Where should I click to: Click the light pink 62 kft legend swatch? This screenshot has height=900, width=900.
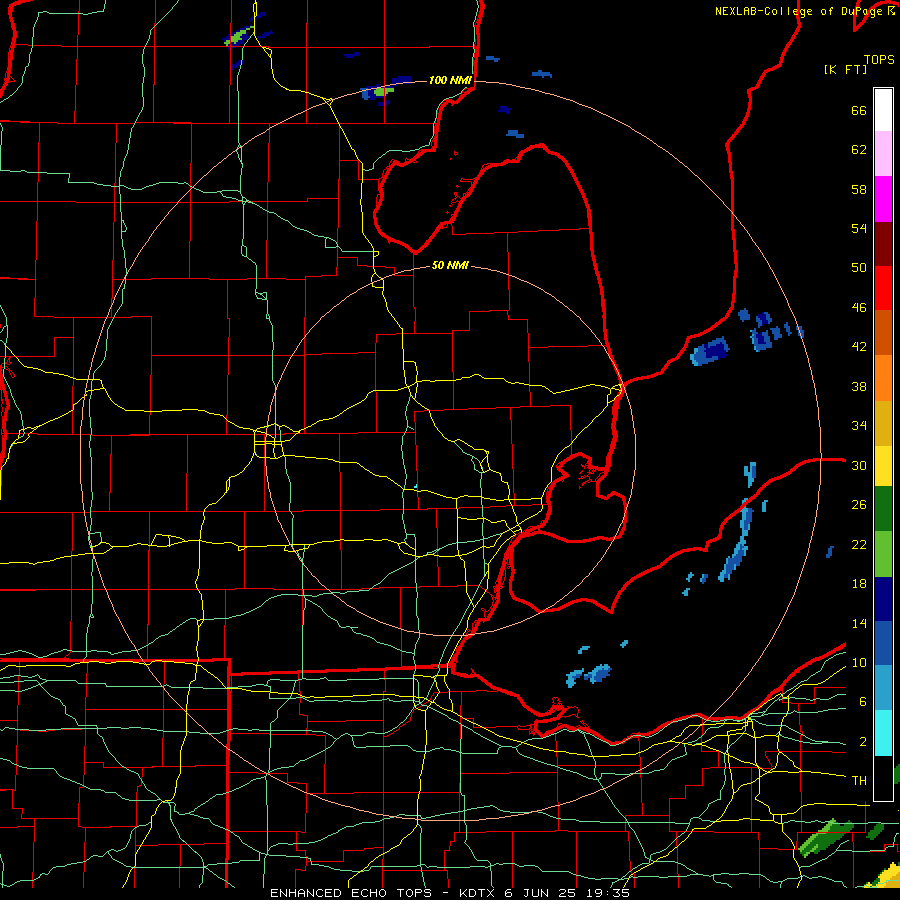click(x=883, y=153)
